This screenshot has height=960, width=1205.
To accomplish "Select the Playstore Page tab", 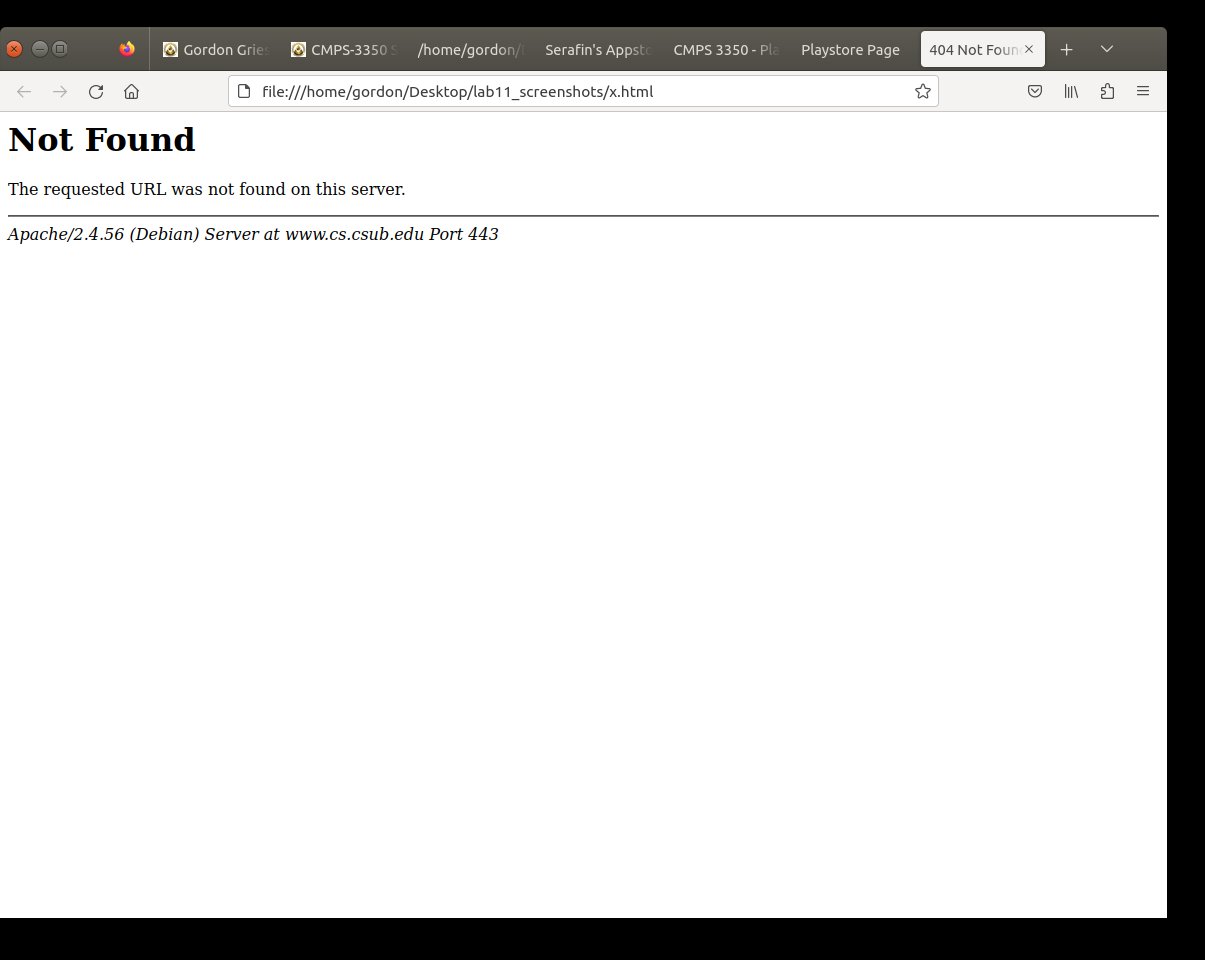I will 850,49.
